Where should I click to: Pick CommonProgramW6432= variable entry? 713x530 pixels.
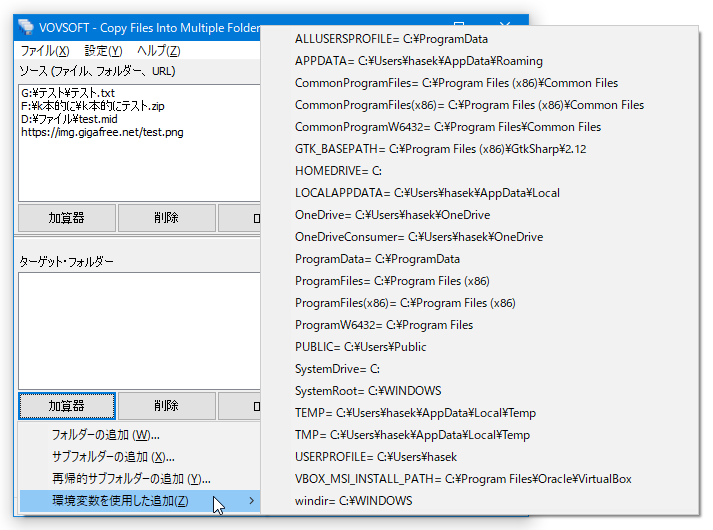[x=480, y=127]
